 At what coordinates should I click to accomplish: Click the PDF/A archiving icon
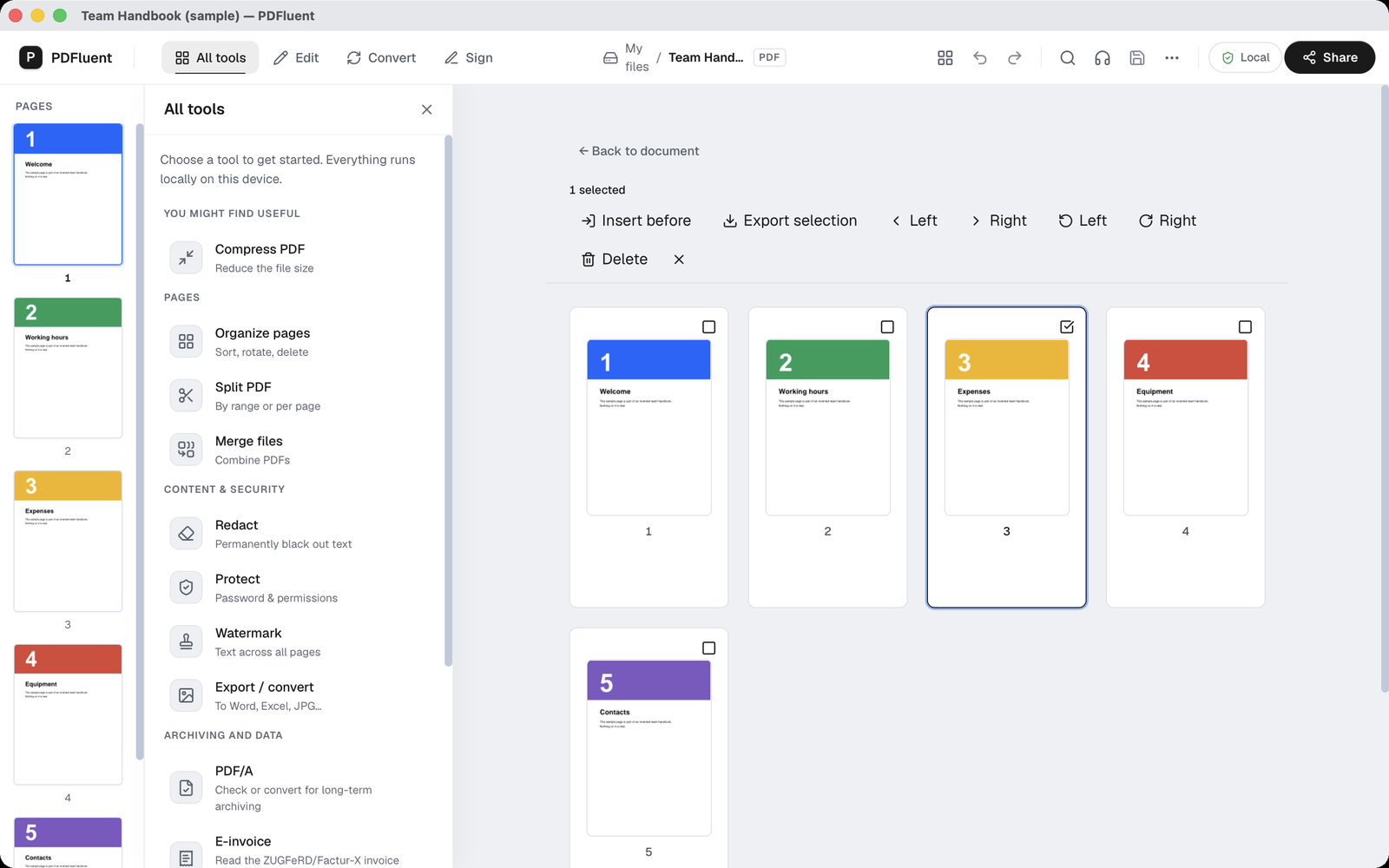pyautogui.click(x=186, y=788)
